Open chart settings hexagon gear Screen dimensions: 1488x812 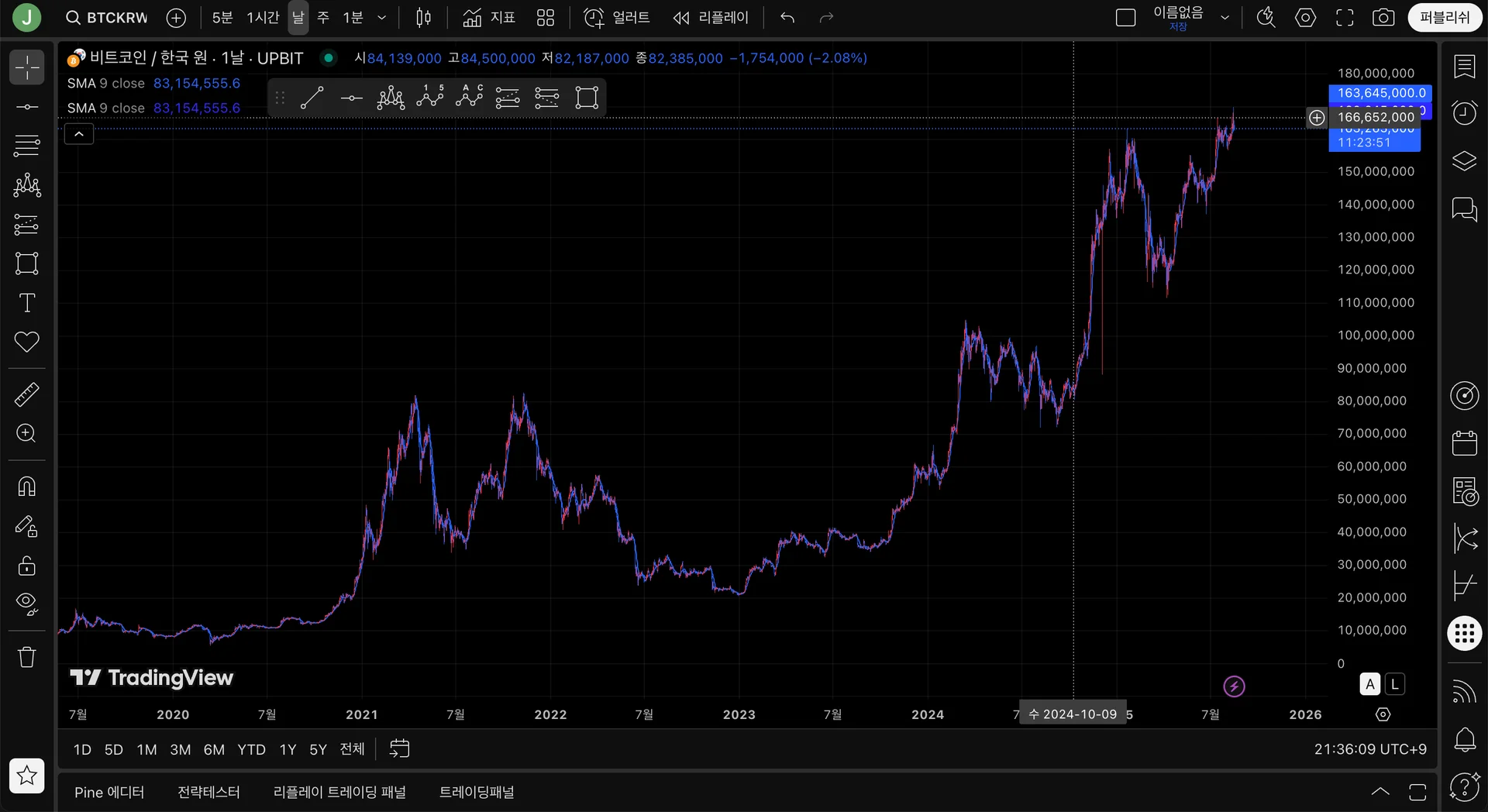(x=1305, y=18)
